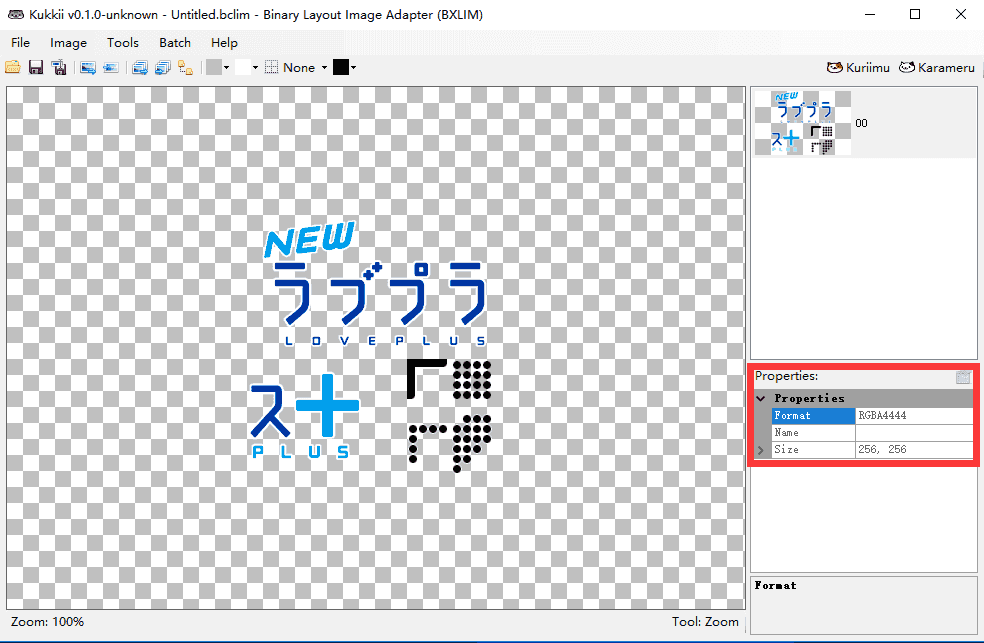Click the Batch export images icon

(x=140, y=67)
